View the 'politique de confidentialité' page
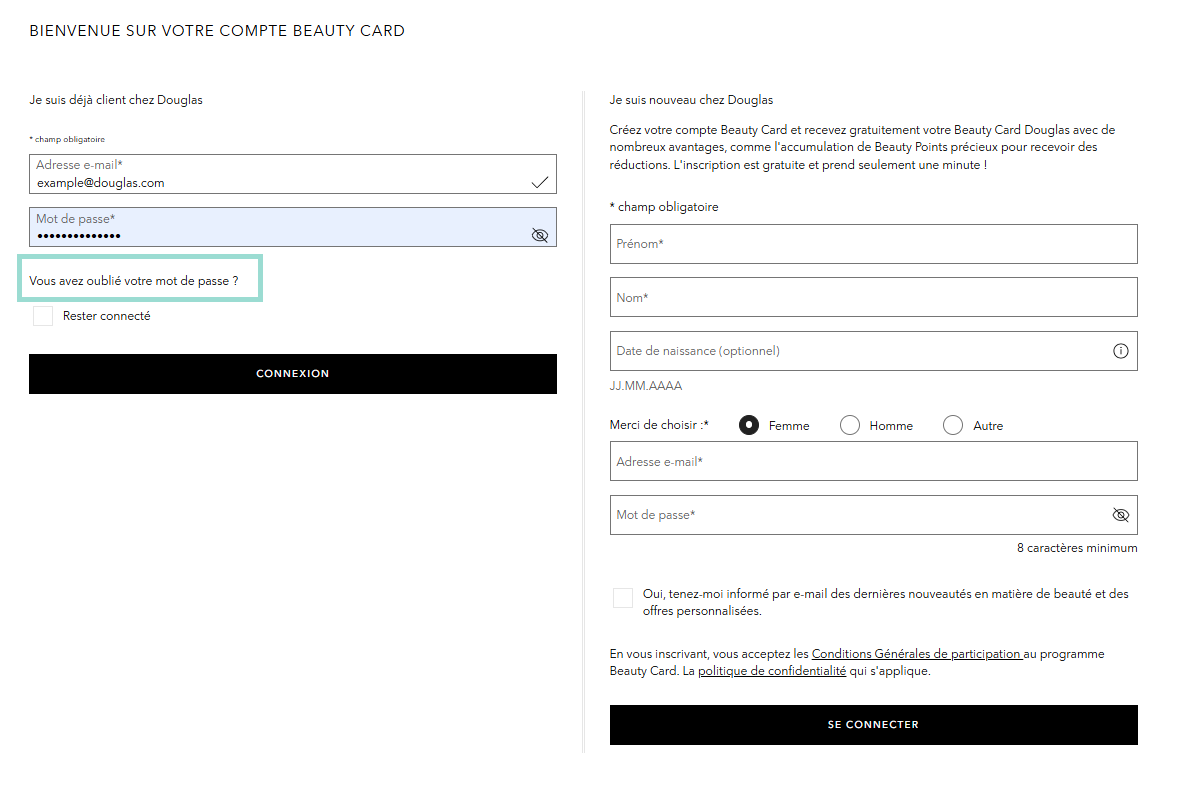The height and width of the screenshot is (790, 1183). point(771,670)
